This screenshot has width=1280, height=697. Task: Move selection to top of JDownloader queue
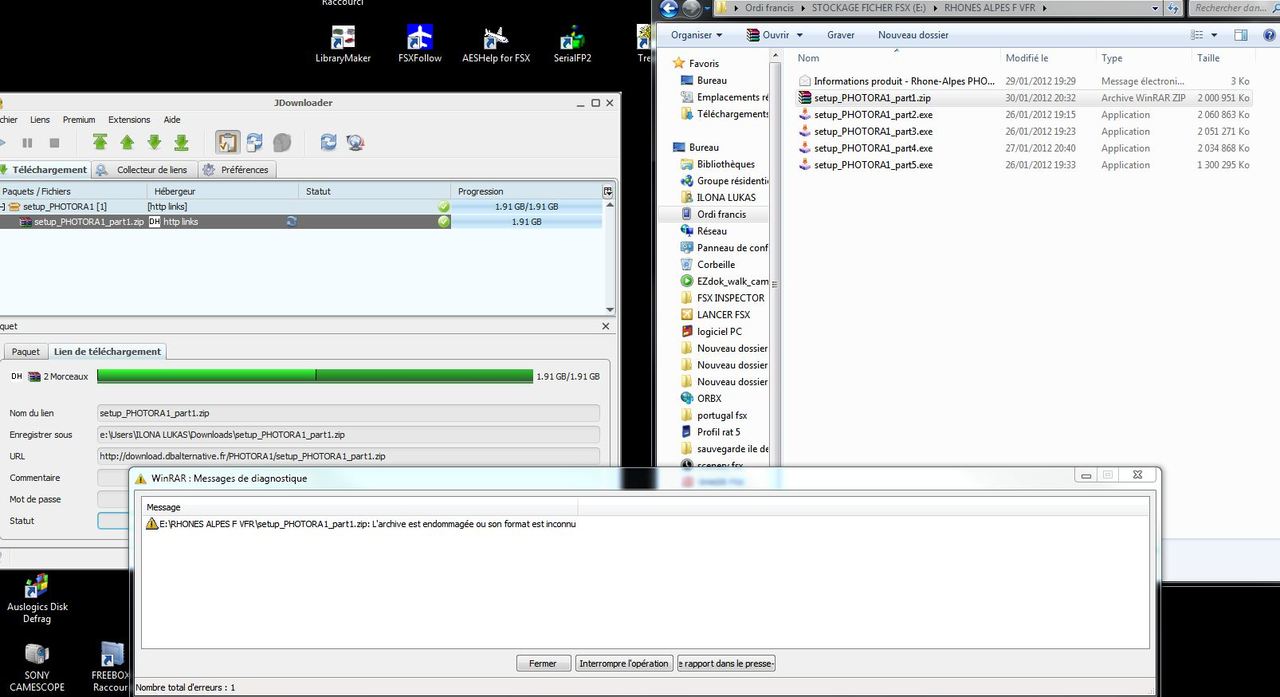pyautogui.click(x=100, y=142)
